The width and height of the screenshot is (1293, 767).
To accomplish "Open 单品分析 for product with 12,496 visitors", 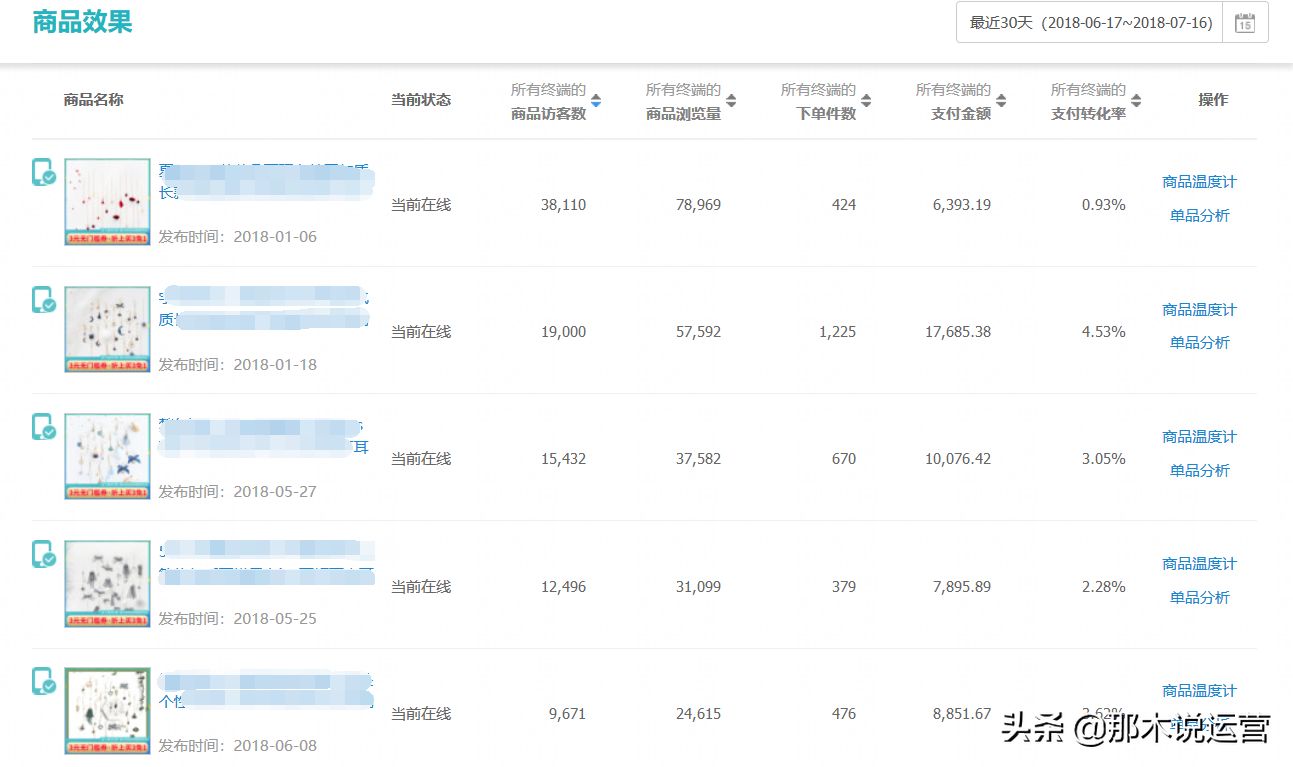I will click(x=1199, y=597).
